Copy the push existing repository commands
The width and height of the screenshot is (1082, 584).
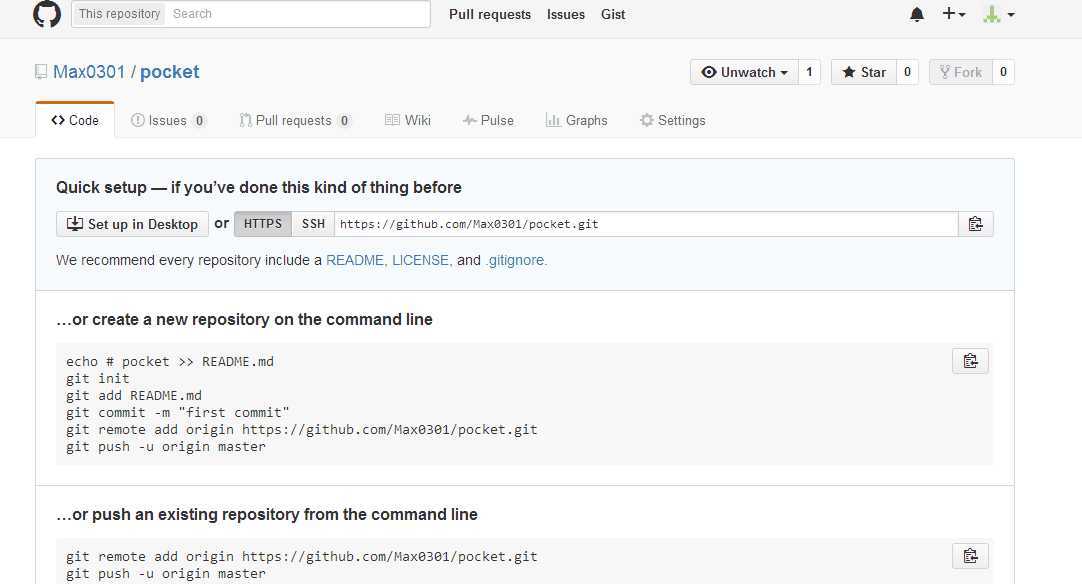click(970, 556)
